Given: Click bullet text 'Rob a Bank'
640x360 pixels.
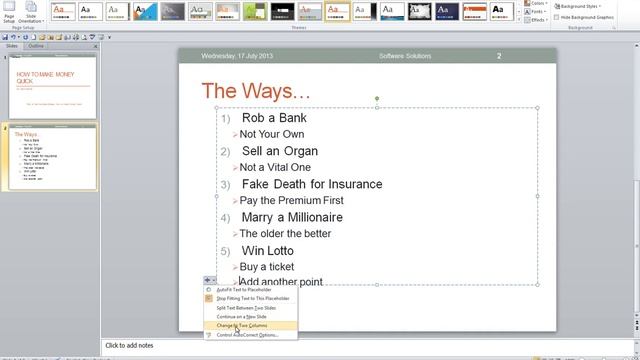Looking at the screenshot, I should (x=274, y=118).
